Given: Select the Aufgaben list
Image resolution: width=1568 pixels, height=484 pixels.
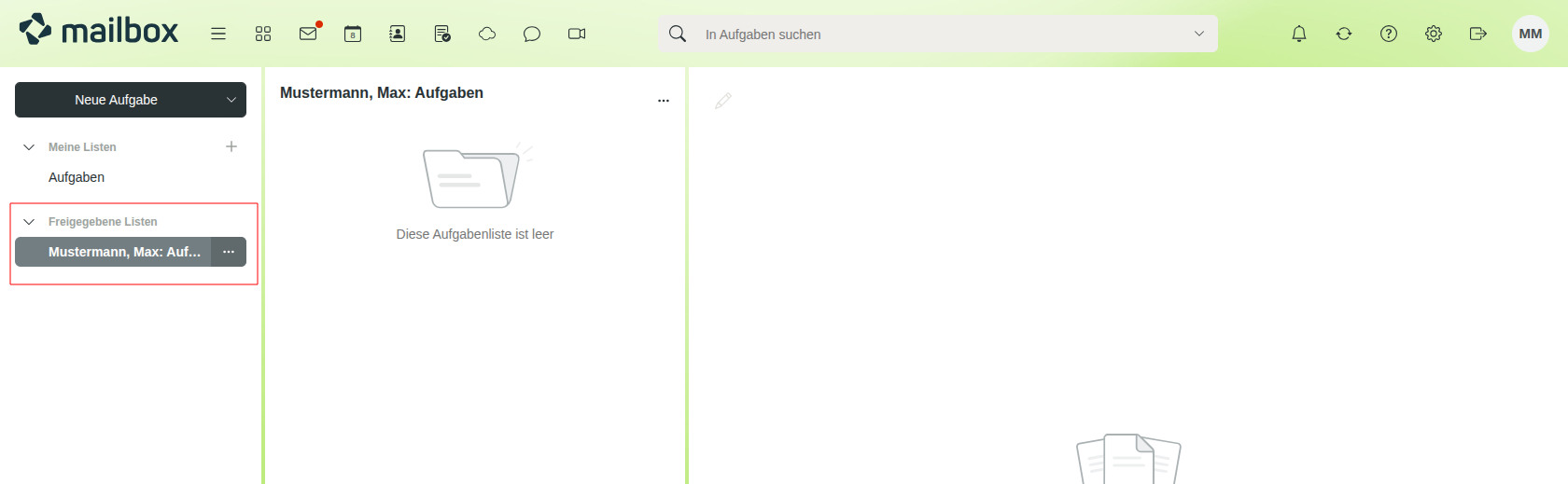Looking at the screenshot, I should coord(77,177).
